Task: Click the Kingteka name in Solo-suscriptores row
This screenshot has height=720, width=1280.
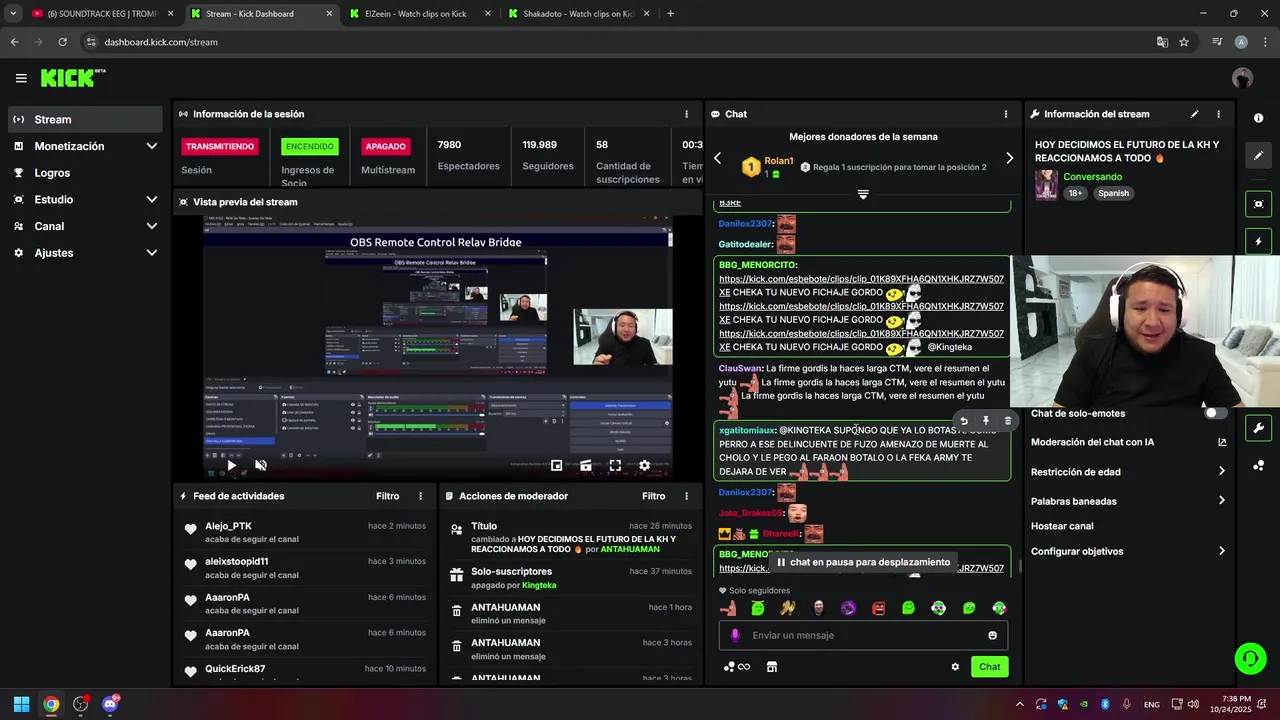Action: 539,585
